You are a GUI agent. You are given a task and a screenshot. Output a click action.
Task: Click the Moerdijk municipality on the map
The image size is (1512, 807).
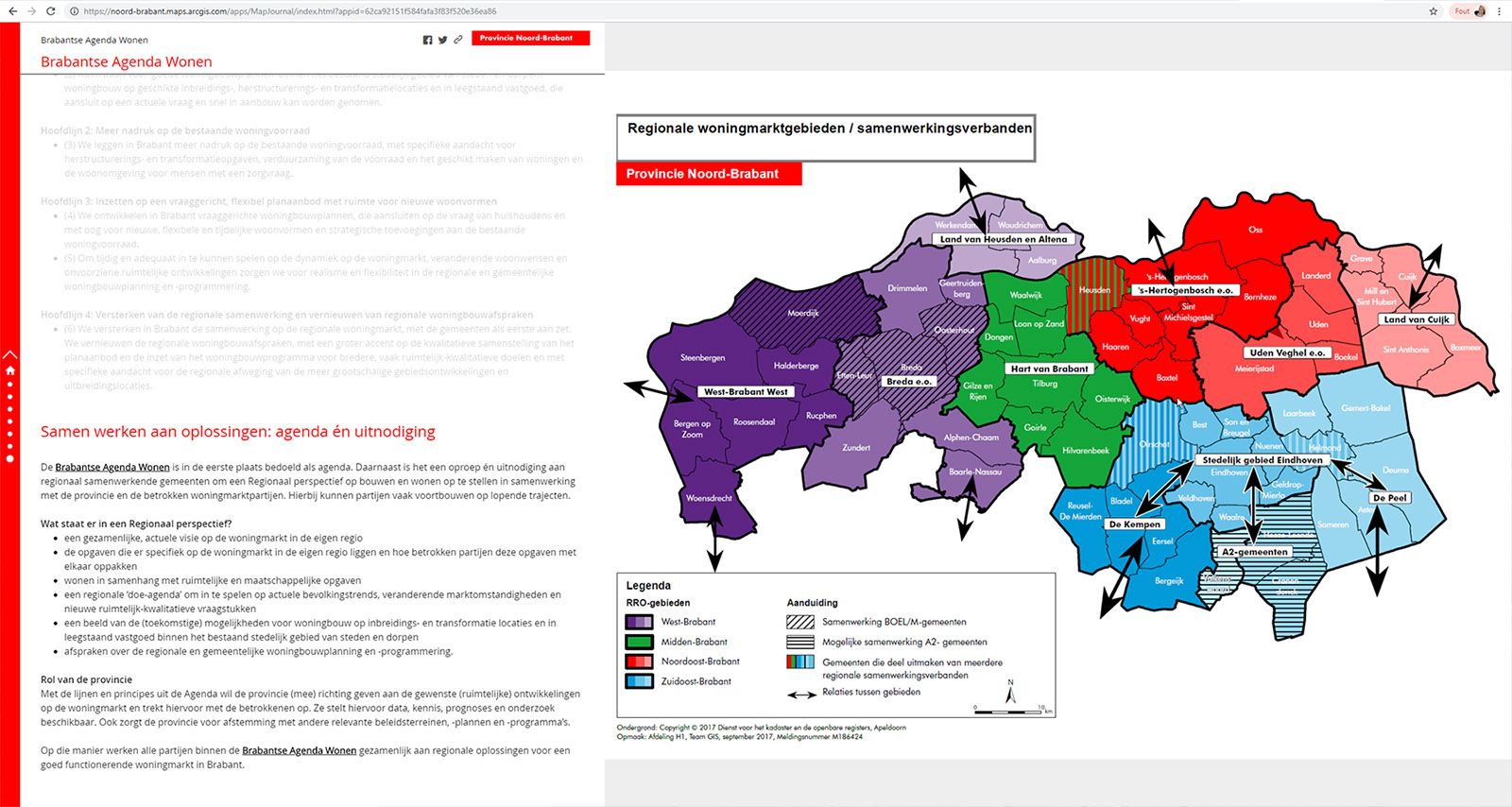[x=803, y=313]
